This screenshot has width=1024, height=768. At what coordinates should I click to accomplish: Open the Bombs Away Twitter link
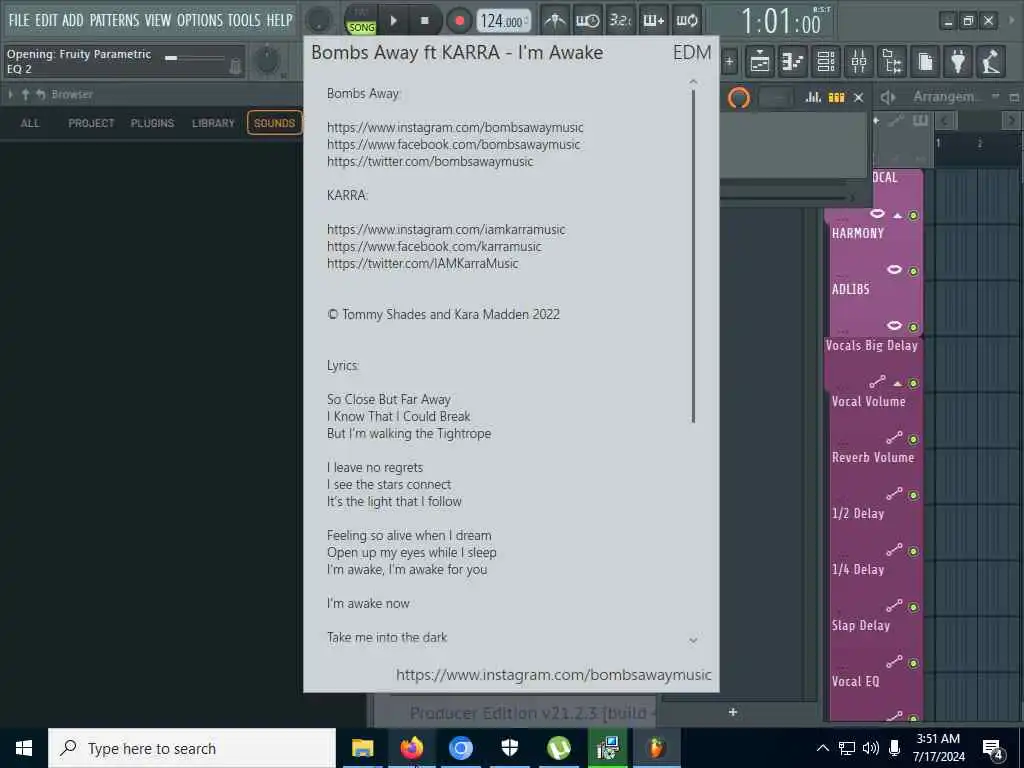(x=430, y=161)
